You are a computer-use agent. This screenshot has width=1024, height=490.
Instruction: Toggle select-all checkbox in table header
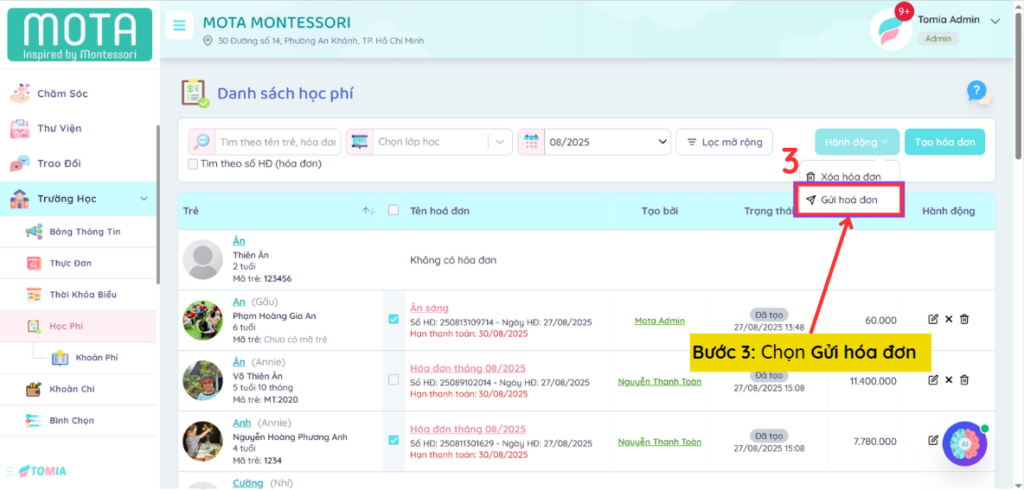(x=393, y=211)
